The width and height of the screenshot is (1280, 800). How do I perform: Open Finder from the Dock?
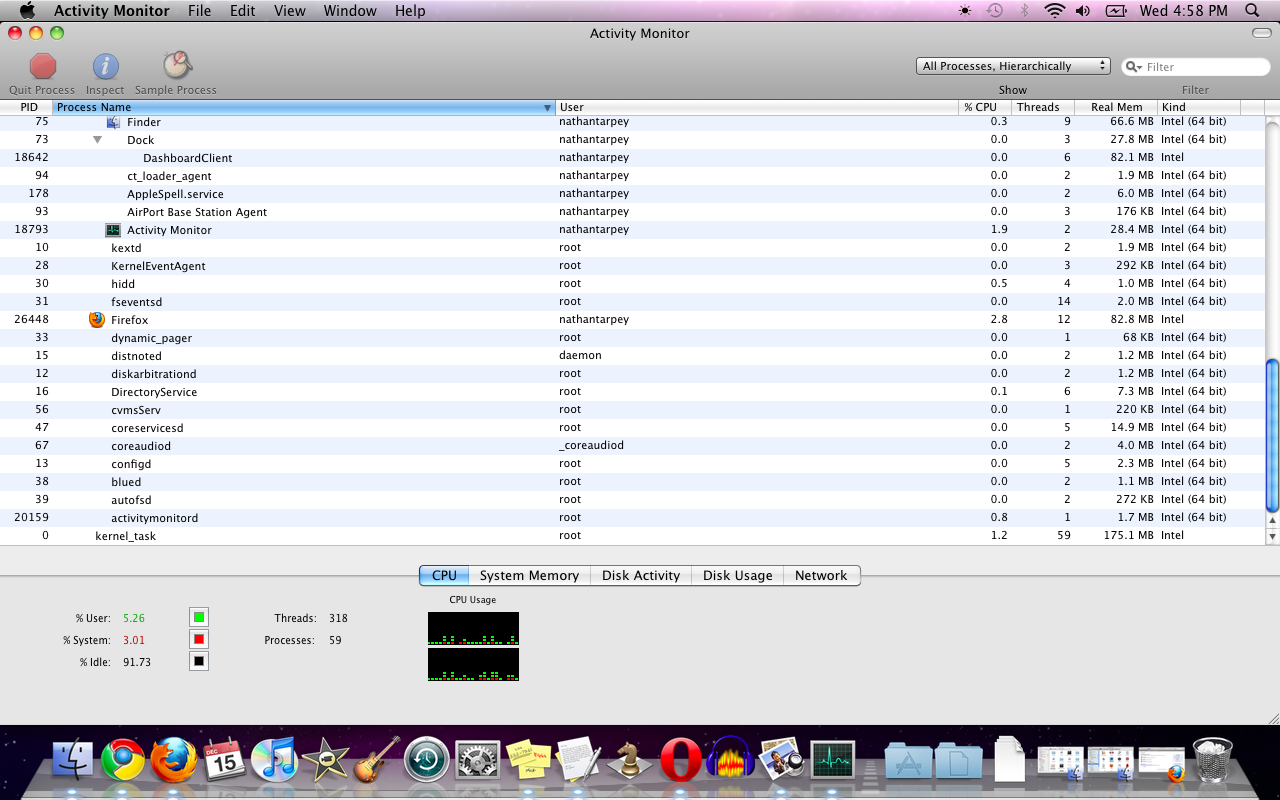72,761
